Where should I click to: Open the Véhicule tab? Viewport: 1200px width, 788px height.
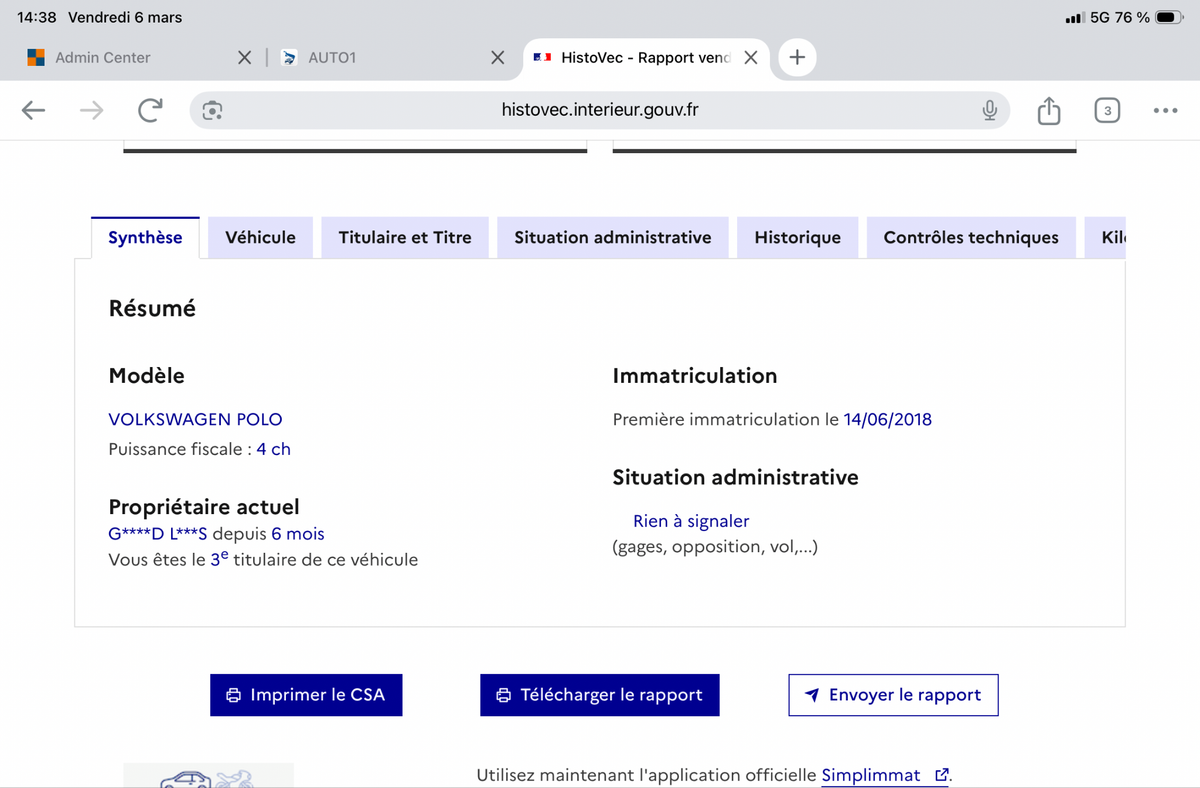click(x=260, y=237)
